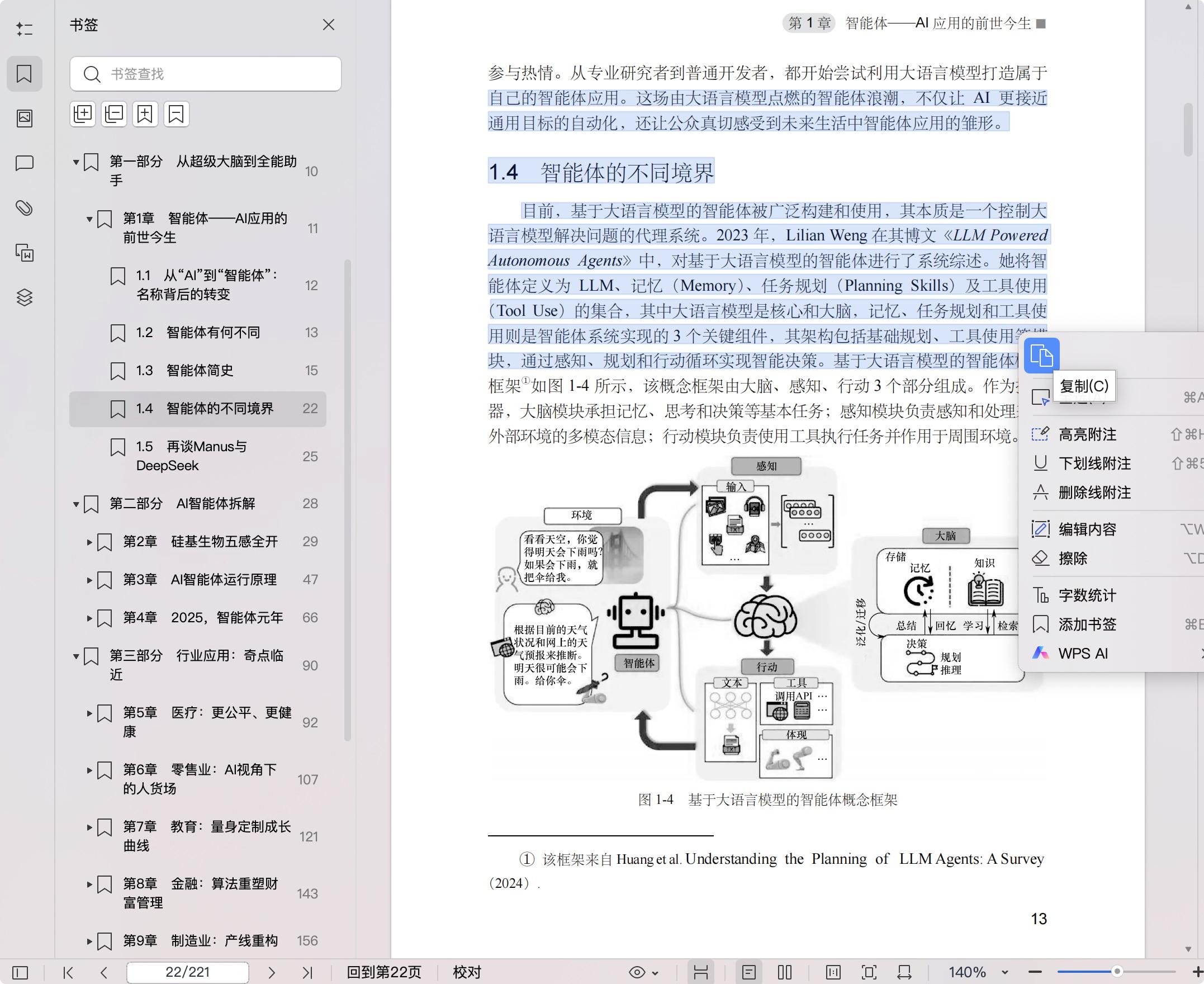Go to bookmark 1.5 再谈Manus与DeepSeek
The image size is (1204, 984).
(x=198, y=456)
